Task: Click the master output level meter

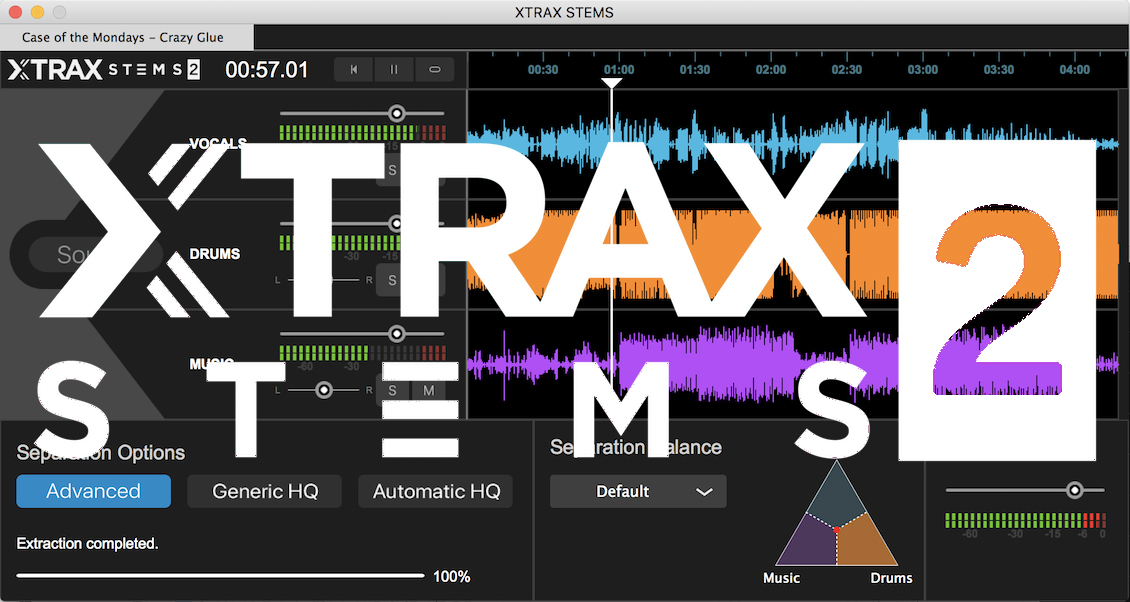Action: tap(1026, 521)
